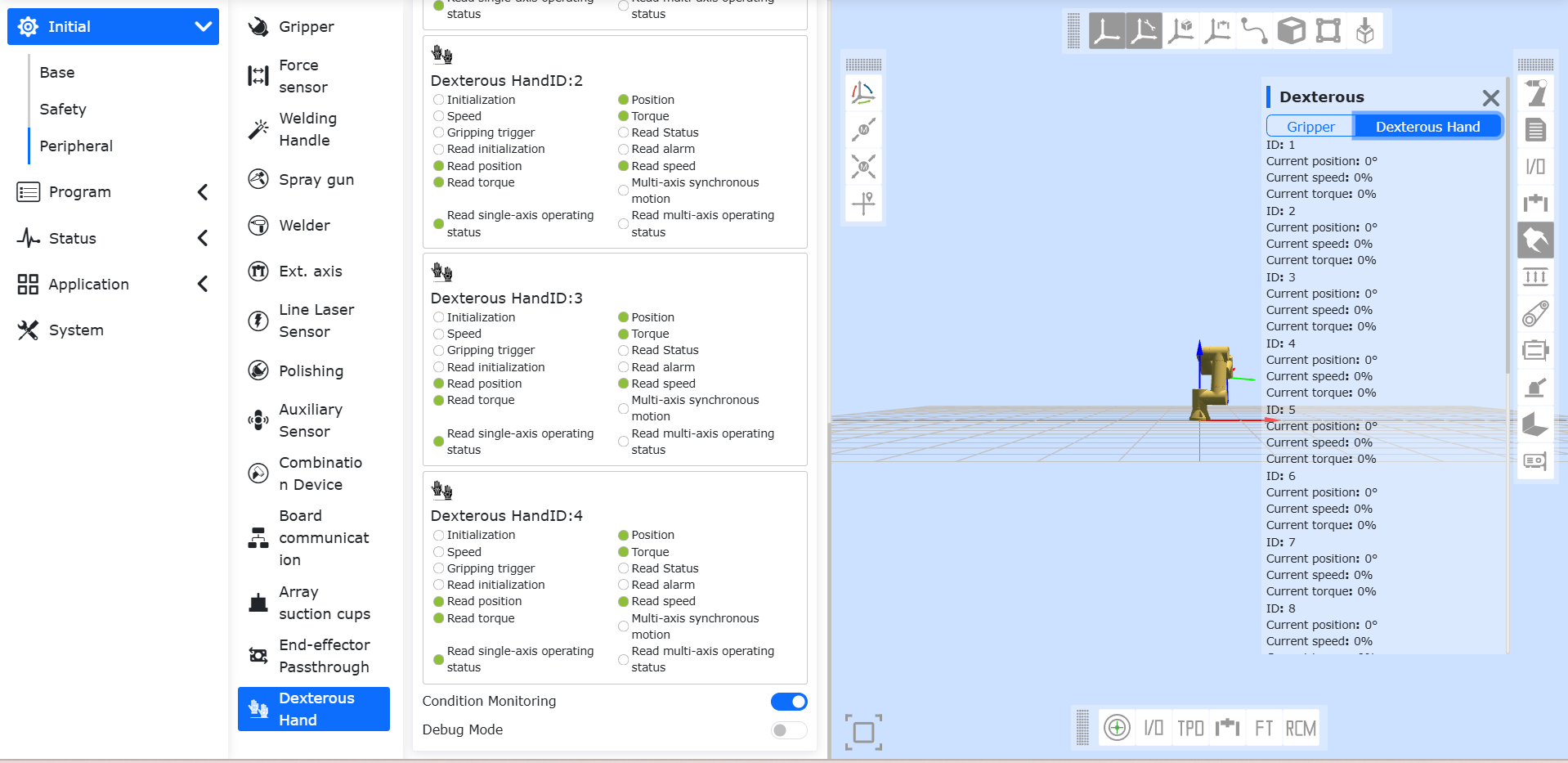Open the I/O panel in right sidebar
Screen dimensions: 1568x763
pyautogui.click(x=1535, y=167)
